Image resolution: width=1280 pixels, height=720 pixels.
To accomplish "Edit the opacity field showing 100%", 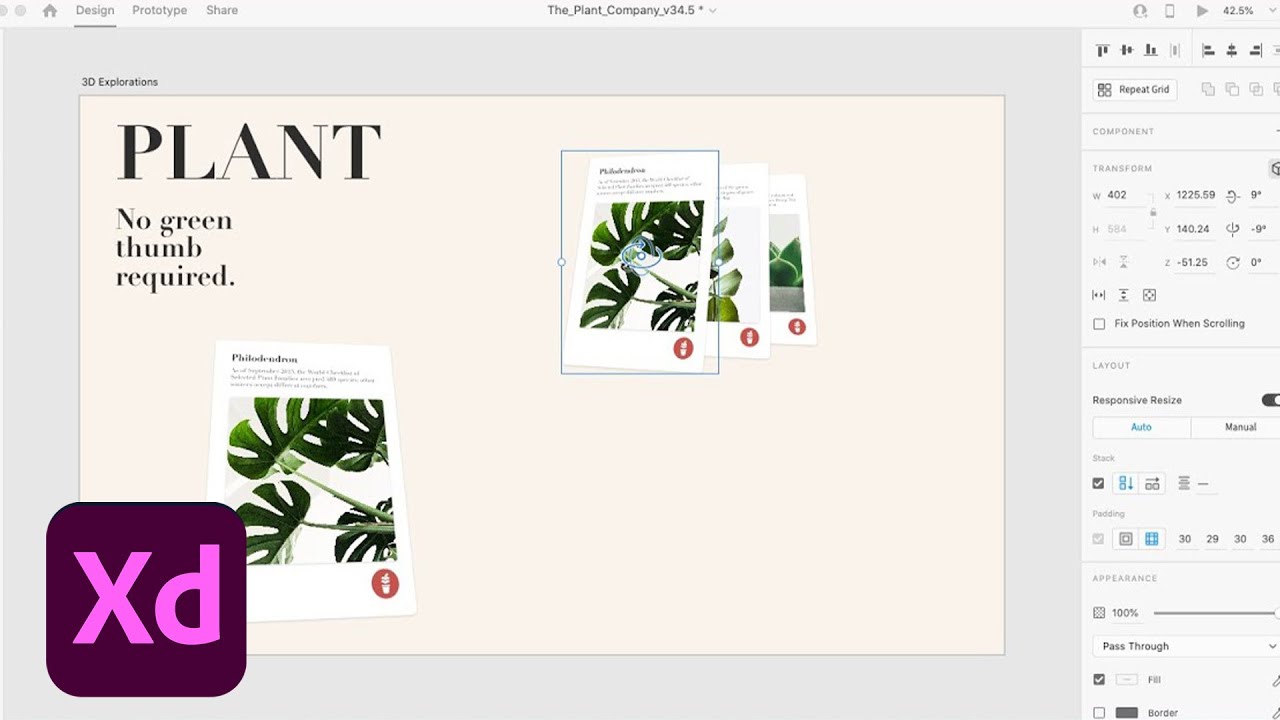I will (x=1126, y=613).
